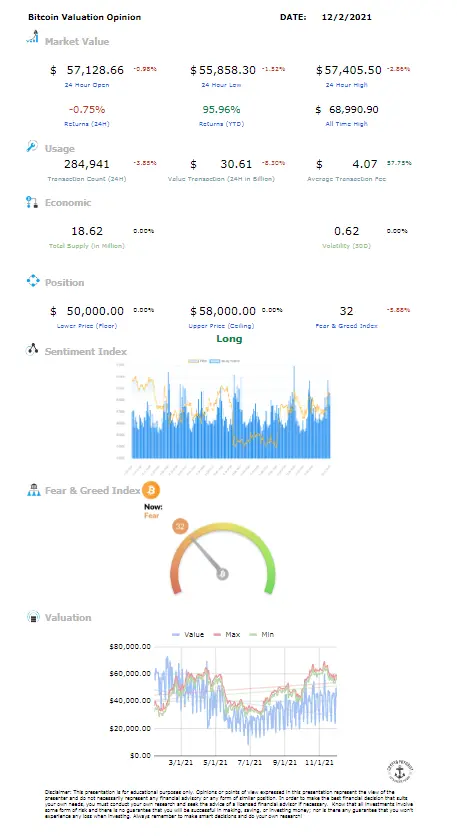
Task: Click the total supply value 18.62
Action: [87, 231]
